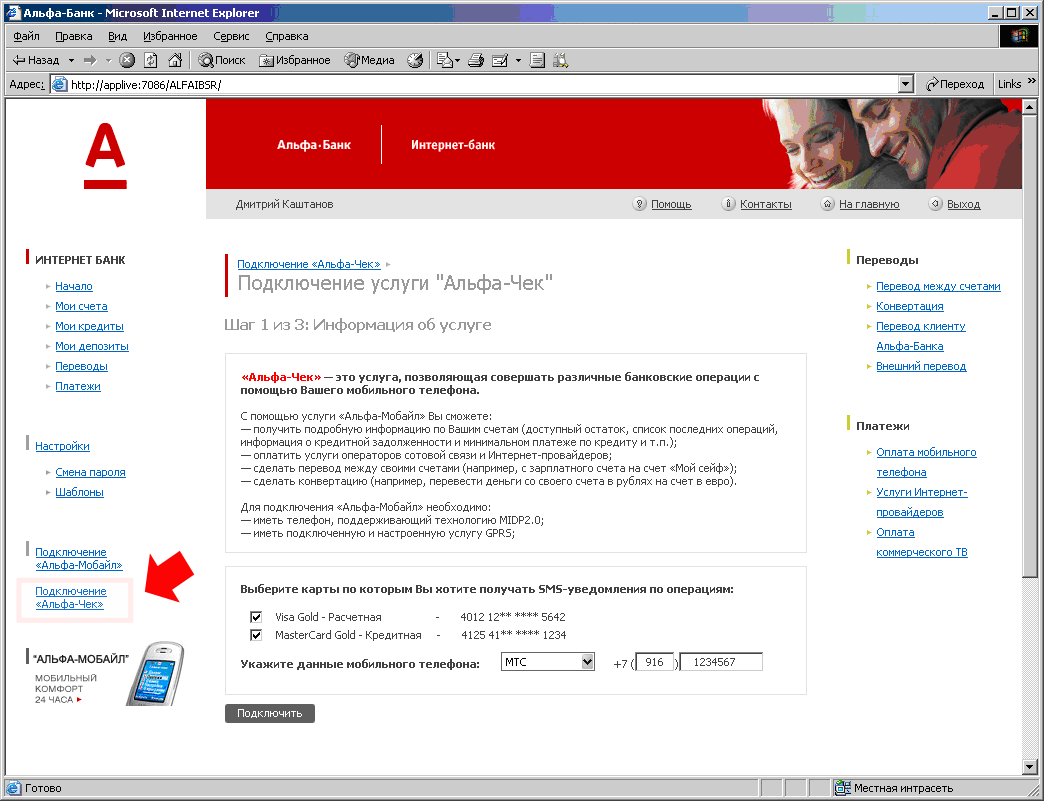
Task: Open the Настройки sidebar link
Action: pyautogui.click(x=63, y=446)
